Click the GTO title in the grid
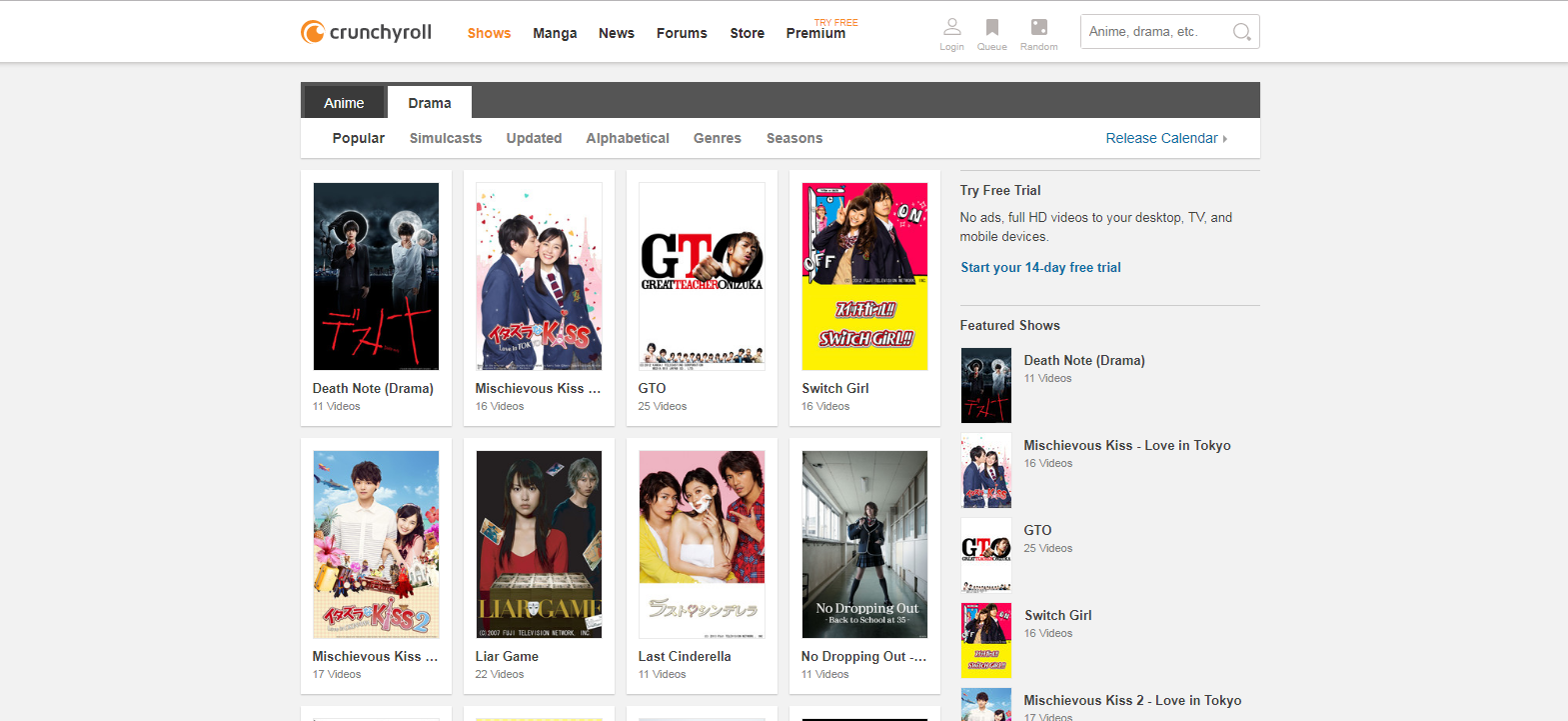This screenshot has width=1568, height=721. click(652, 388)
